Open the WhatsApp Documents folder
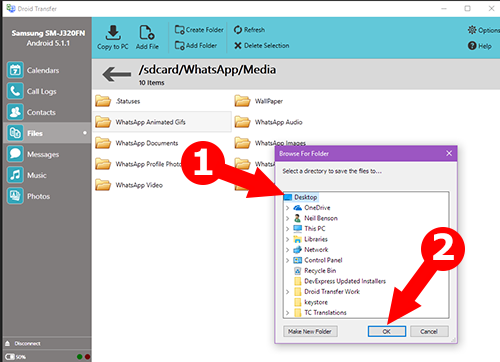Viewport: 500px width, 362px height. [137, 143]
